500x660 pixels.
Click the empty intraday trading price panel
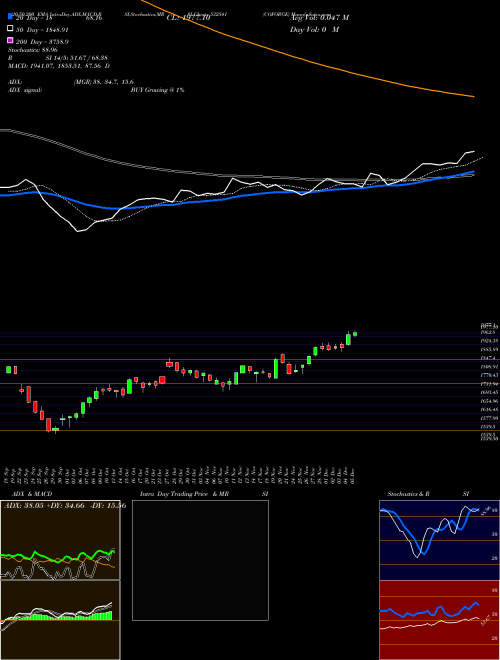coord(200,560)
